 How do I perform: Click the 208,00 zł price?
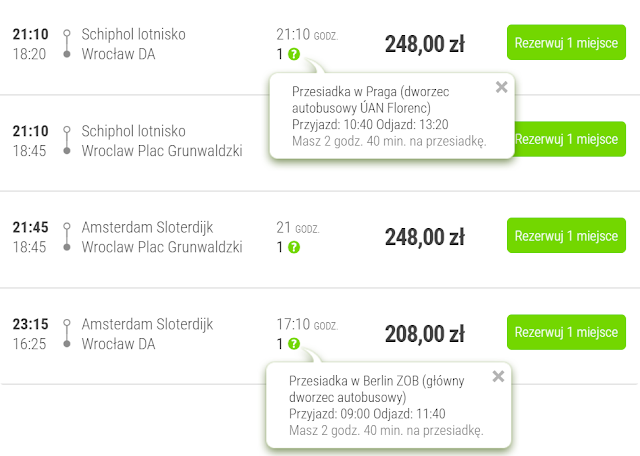click(424, 333)
